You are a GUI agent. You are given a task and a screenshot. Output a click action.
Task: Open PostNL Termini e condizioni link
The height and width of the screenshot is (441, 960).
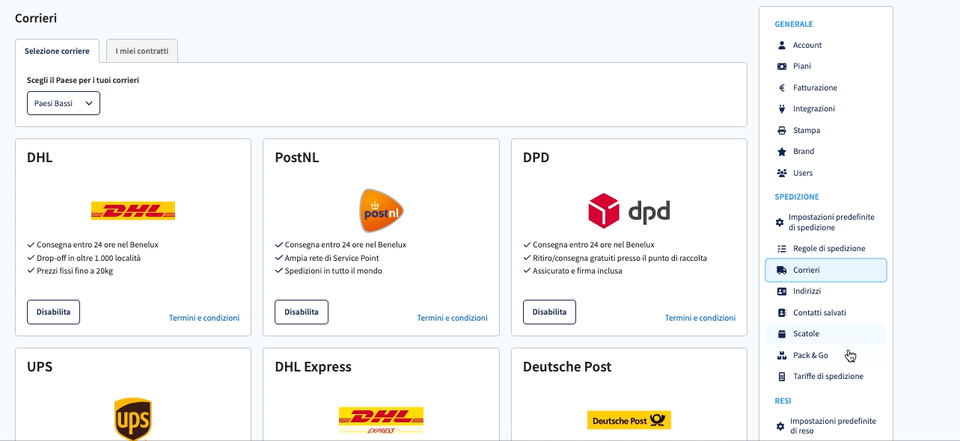(x=452, y=318)
